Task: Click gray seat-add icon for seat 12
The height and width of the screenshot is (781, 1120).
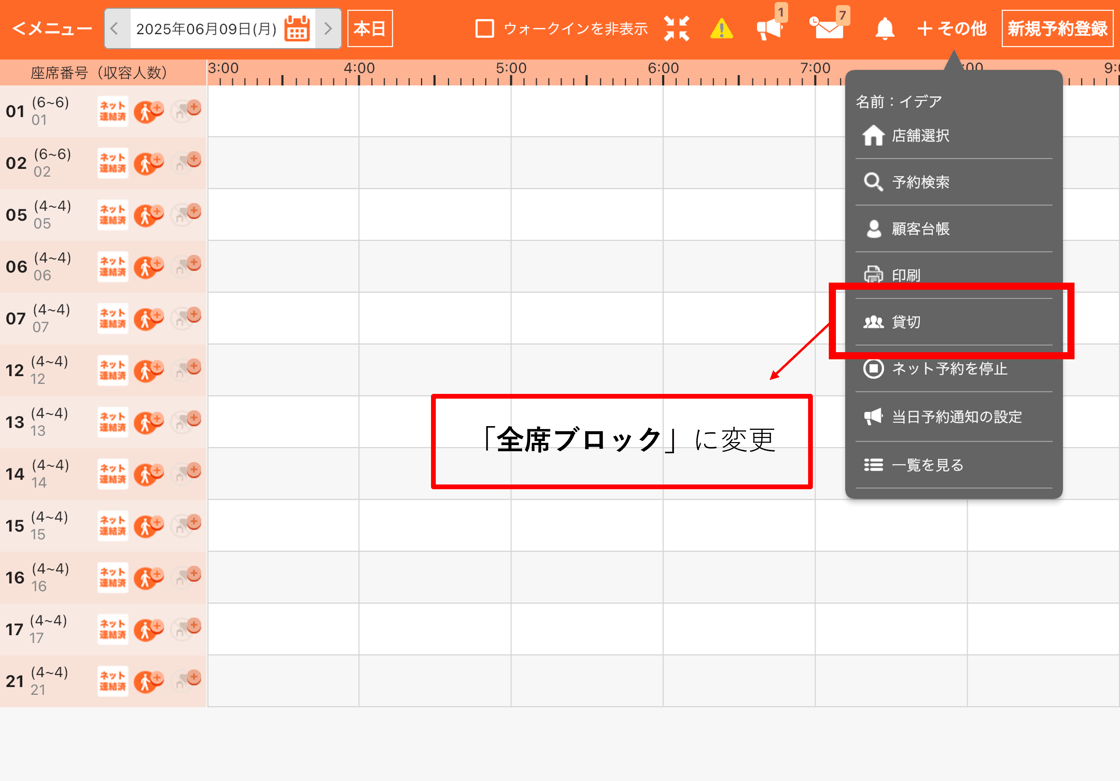Action: pyautogui.click(x=186, y=369)
